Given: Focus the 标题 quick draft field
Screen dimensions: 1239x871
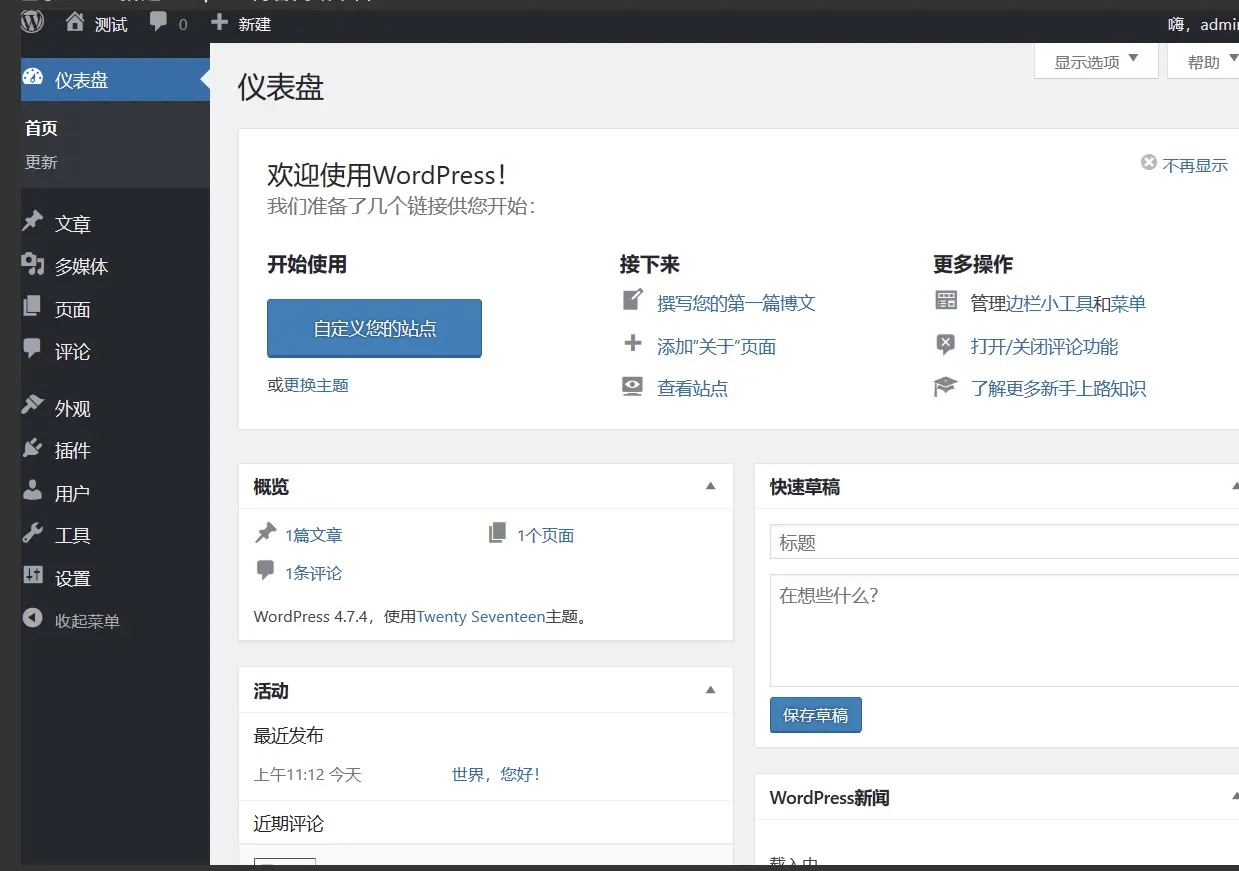Looking at the screenshot, I should (1004, 542).
